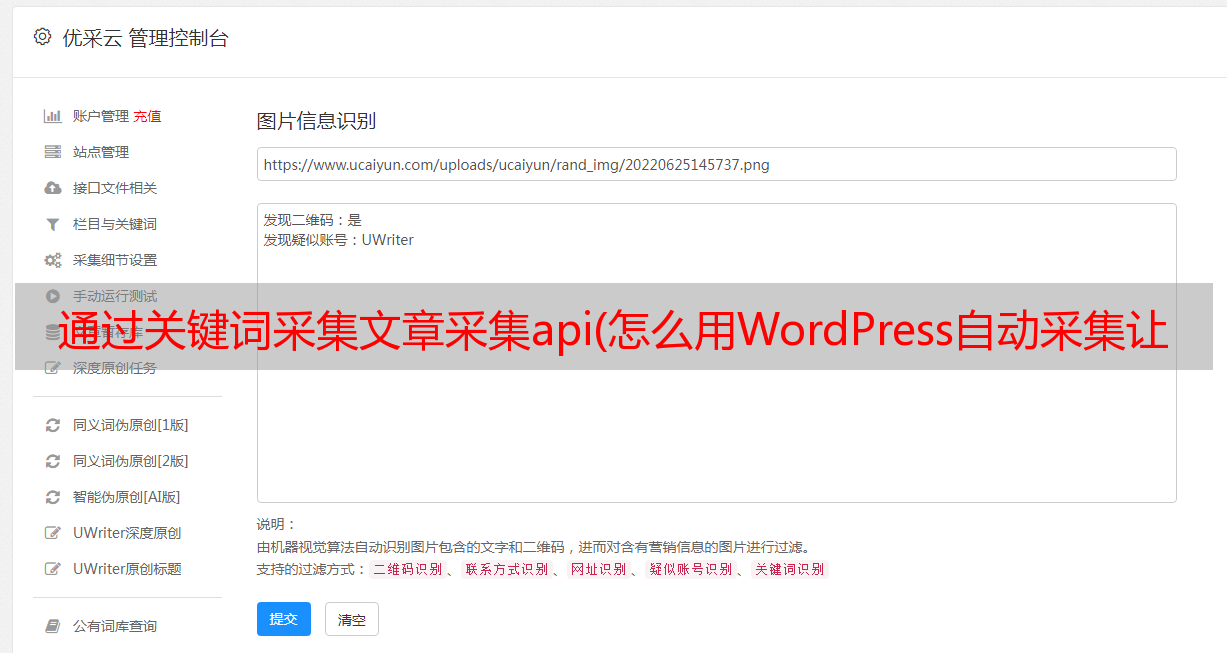Open UWriter深度原创 page
This screenshot has height=653, width=1227.
127,533
